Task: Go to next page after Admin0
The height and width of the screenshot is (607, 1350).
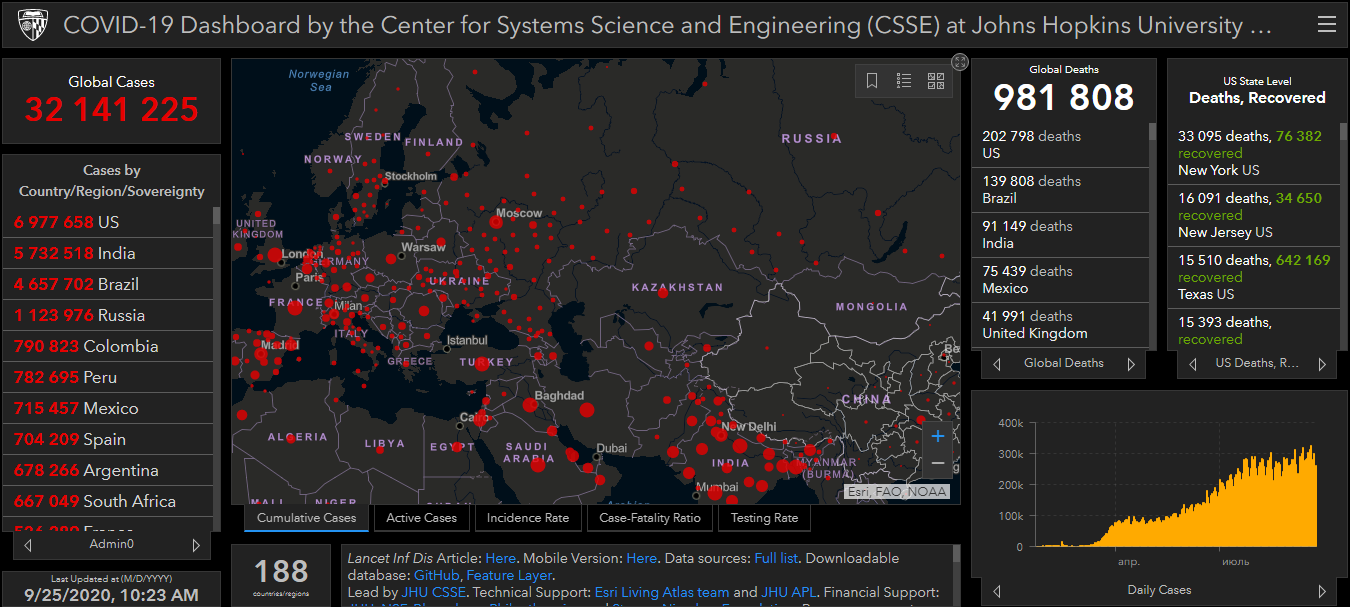Action: coord(196,545)
